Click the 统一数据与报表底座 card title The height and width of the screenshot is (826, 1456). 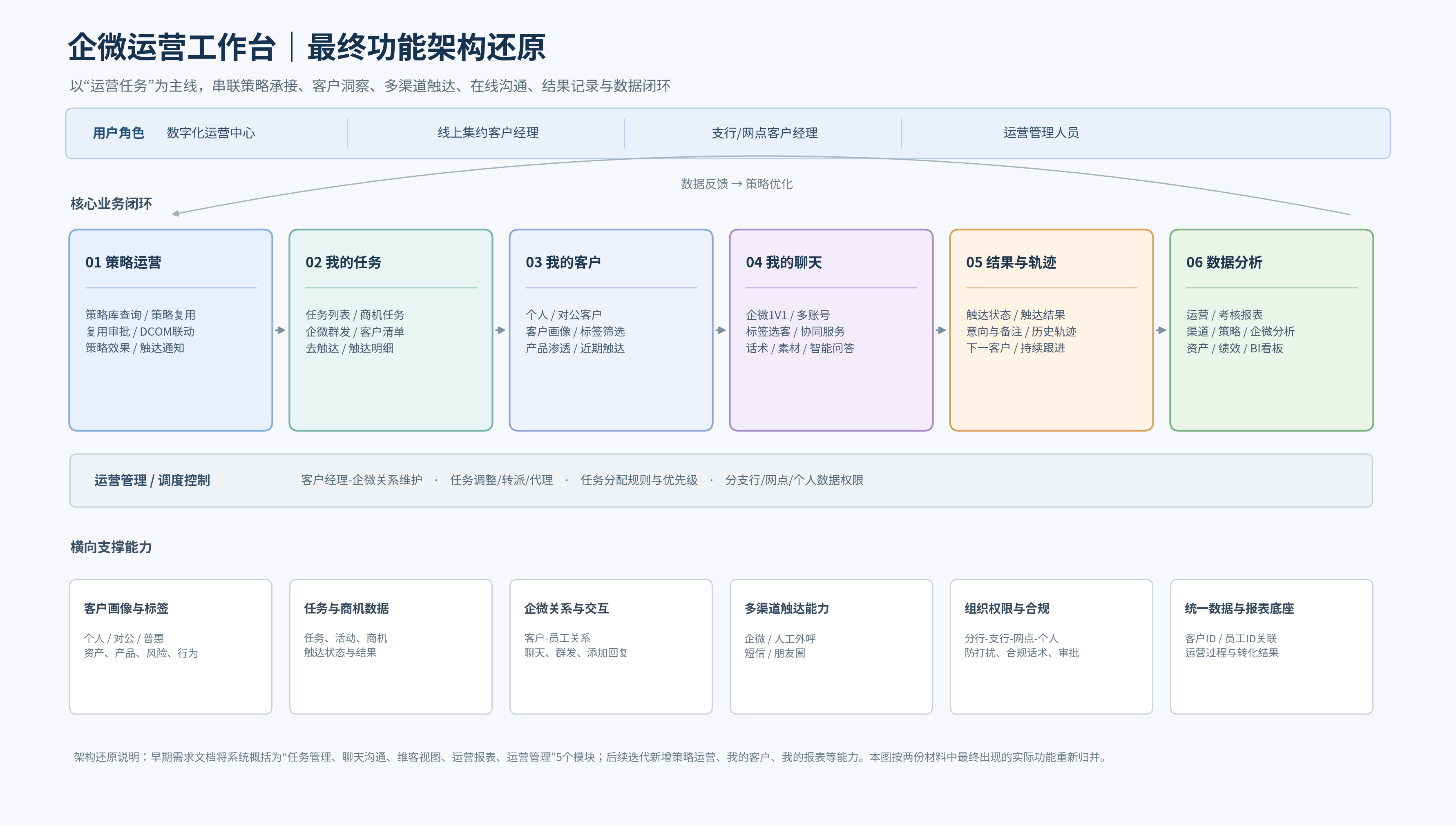pos(1239,608)
